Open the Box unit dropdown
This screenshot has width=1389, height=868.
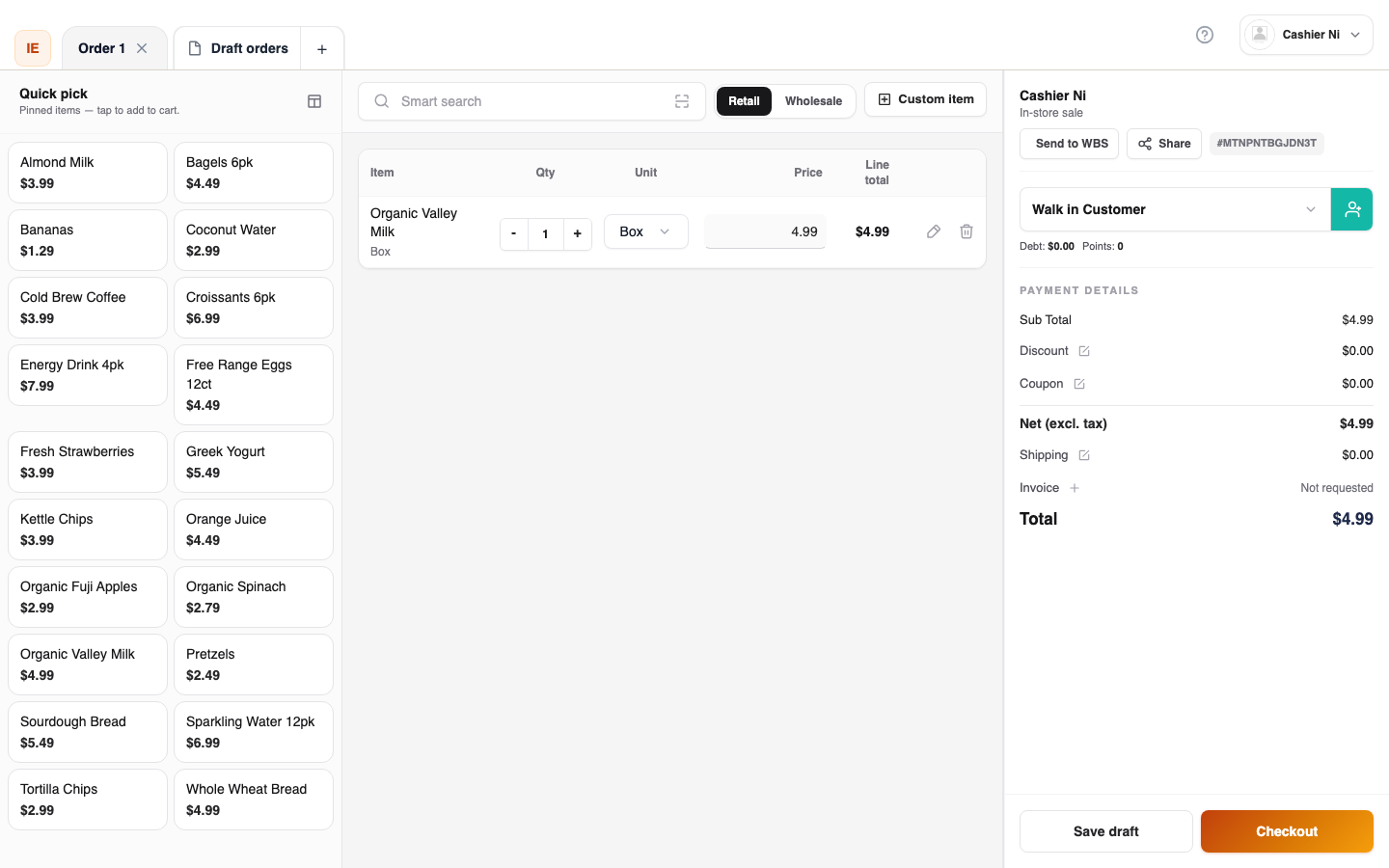(646, 231)
